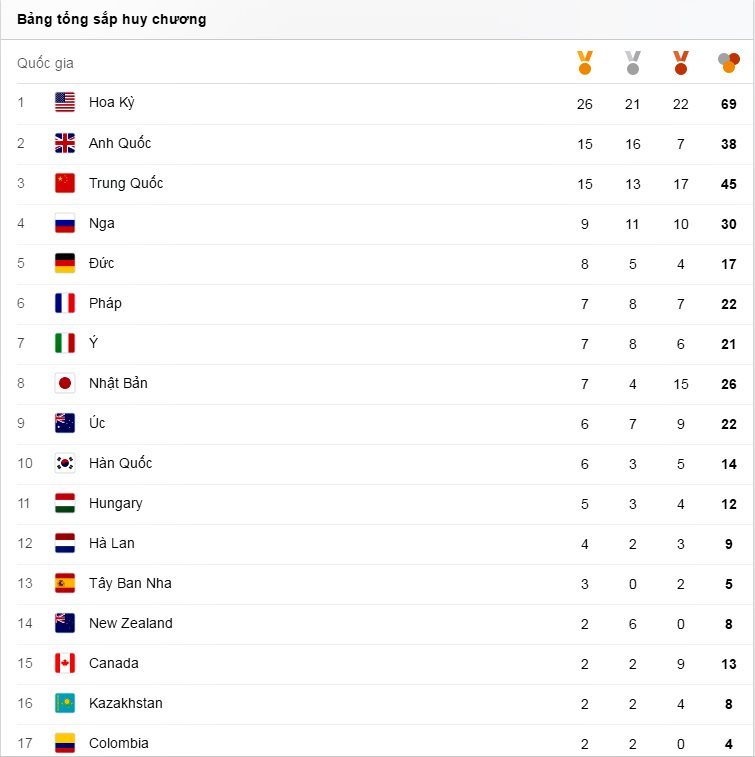The width and height of the screenshot is (755, 757).
Task: Click the Colombia country name
Action: pos(118,743)
